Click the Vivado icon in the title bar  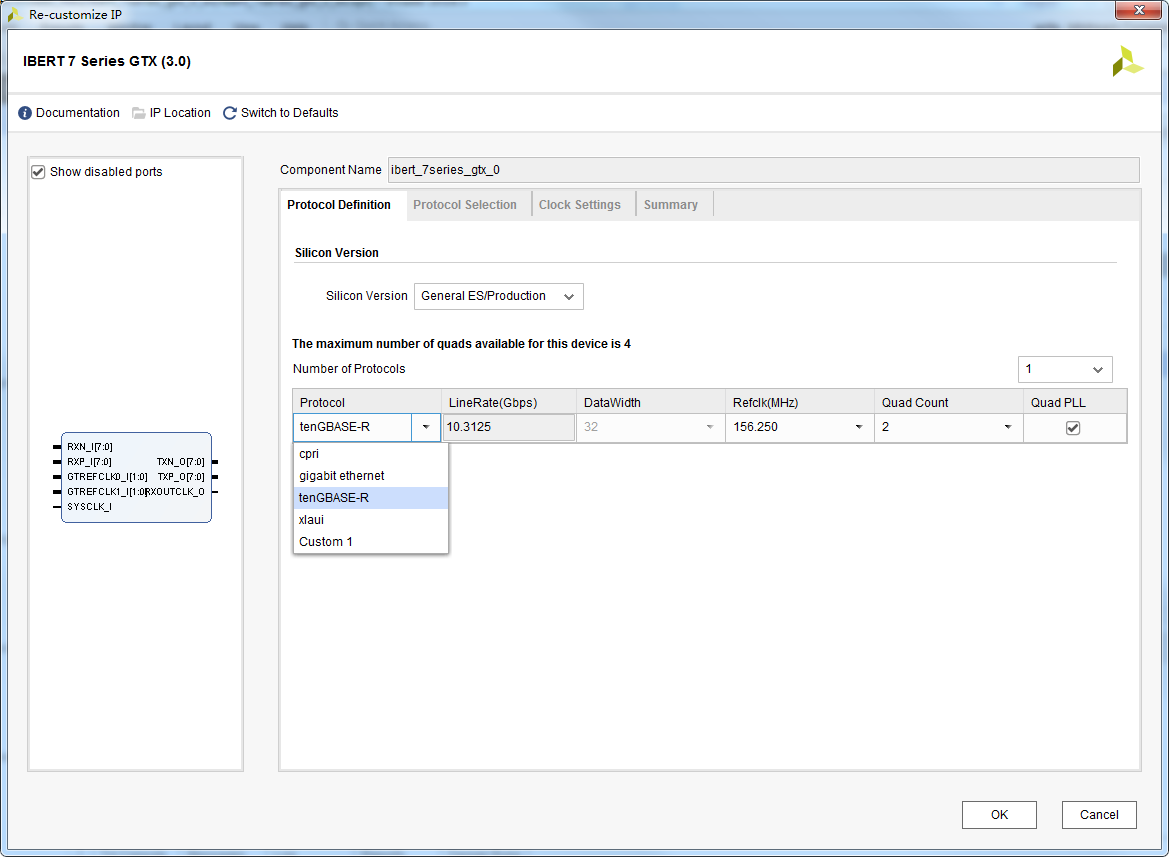pyautogui.click(x=14, y=14)
